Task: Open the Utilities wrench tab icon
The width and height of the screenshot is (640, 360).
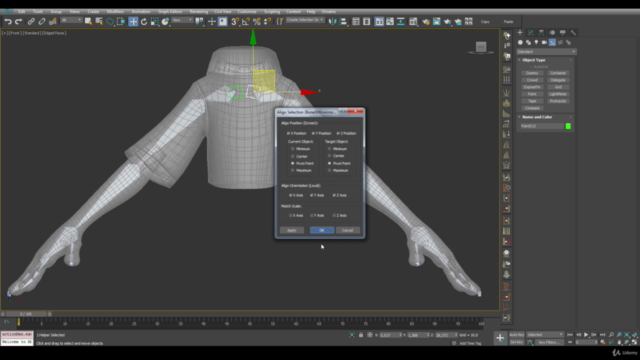Action: pos(573,32)
